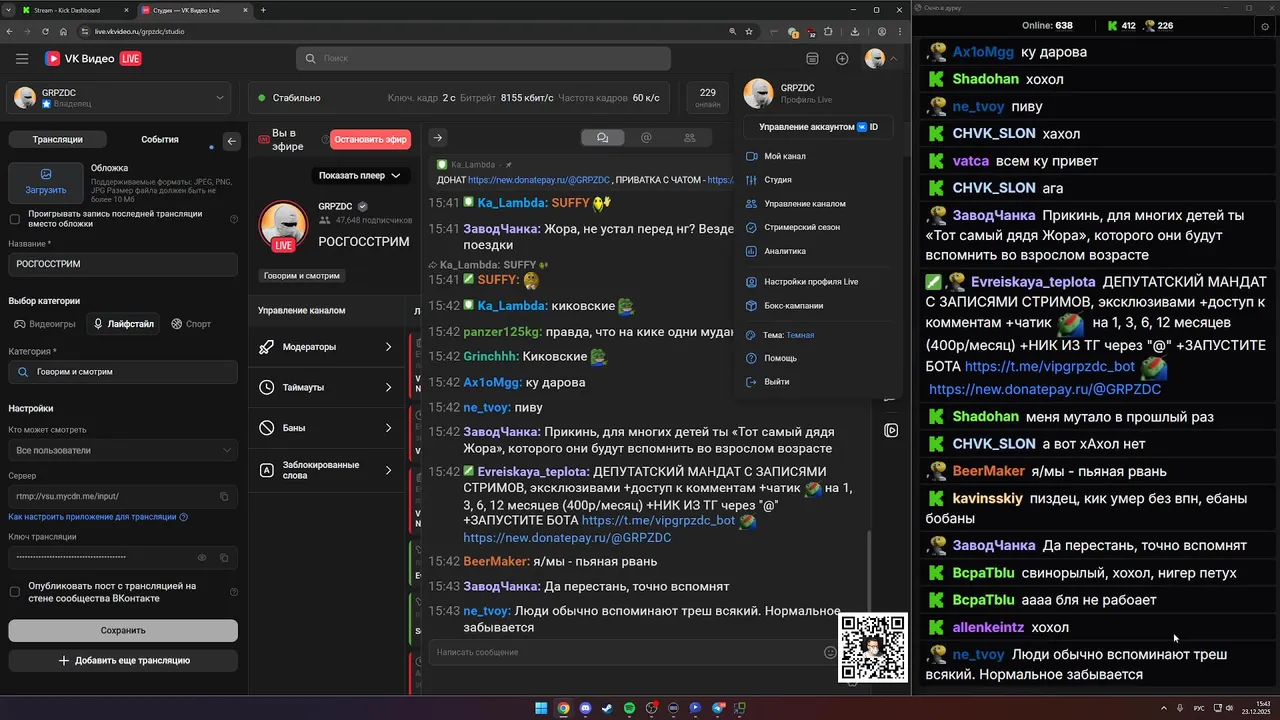Open the browser extensions puzzle icon
Screen dimensions: 1280x720
828,31
